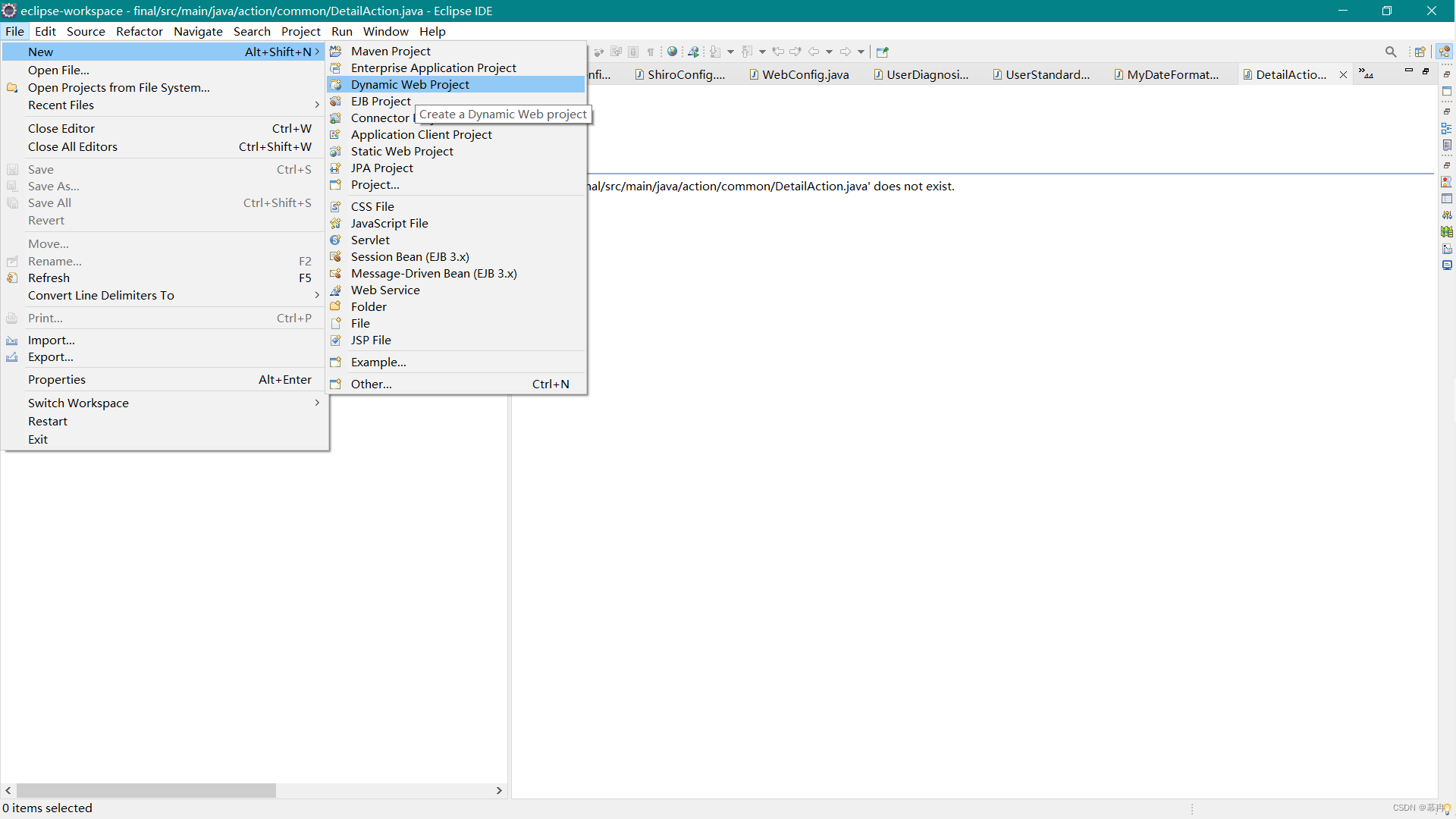Click the web browser globe toolbar icon

[672, 52]
